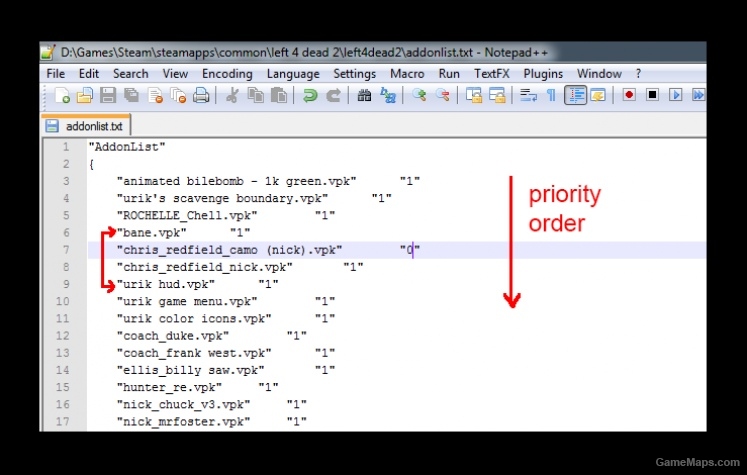Click the New file icon

point(62,95)
